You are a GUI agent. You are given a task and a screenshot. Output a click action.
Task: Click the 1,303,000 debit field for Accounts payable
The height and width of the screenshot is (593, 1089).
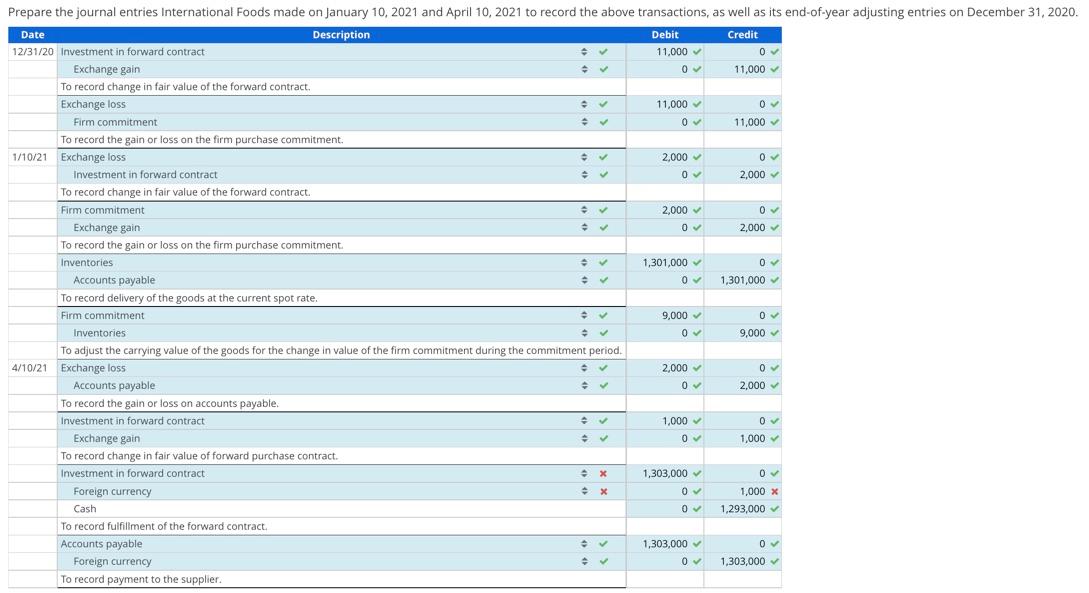[x=664, y=543]
